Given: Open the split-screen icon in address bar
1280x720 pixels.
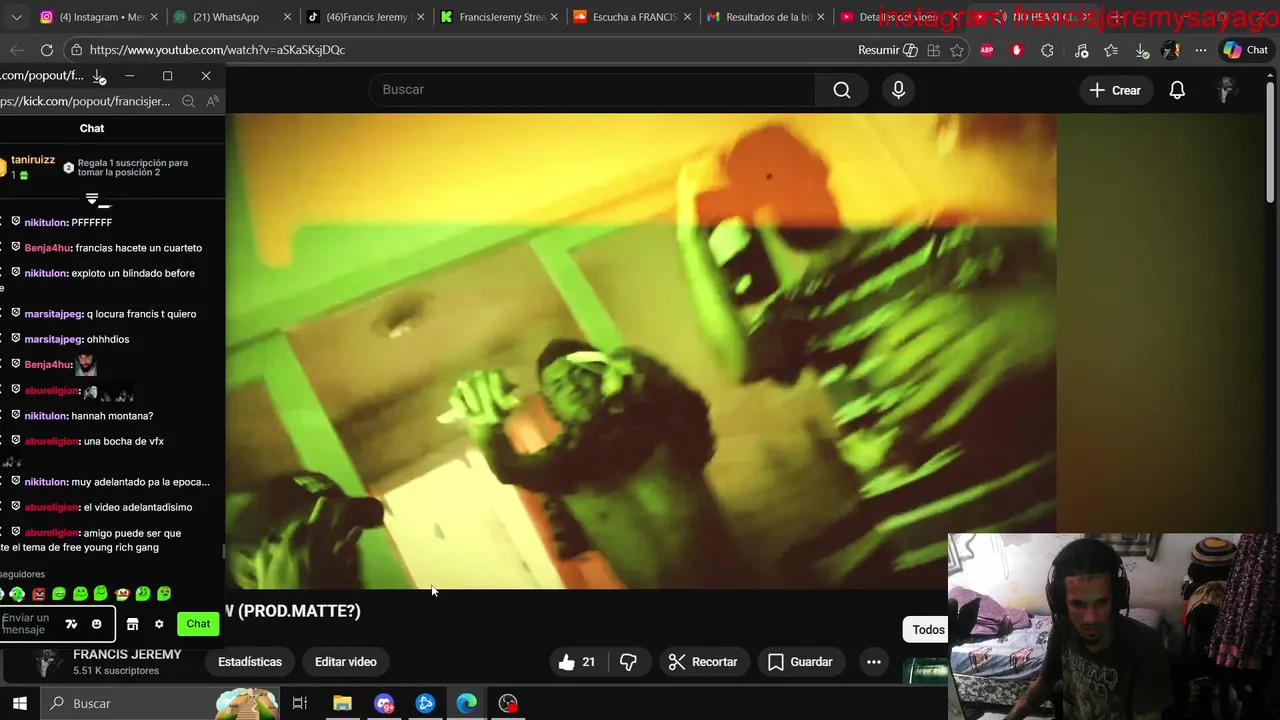Looking at the screenshot, I should (933, 50).
